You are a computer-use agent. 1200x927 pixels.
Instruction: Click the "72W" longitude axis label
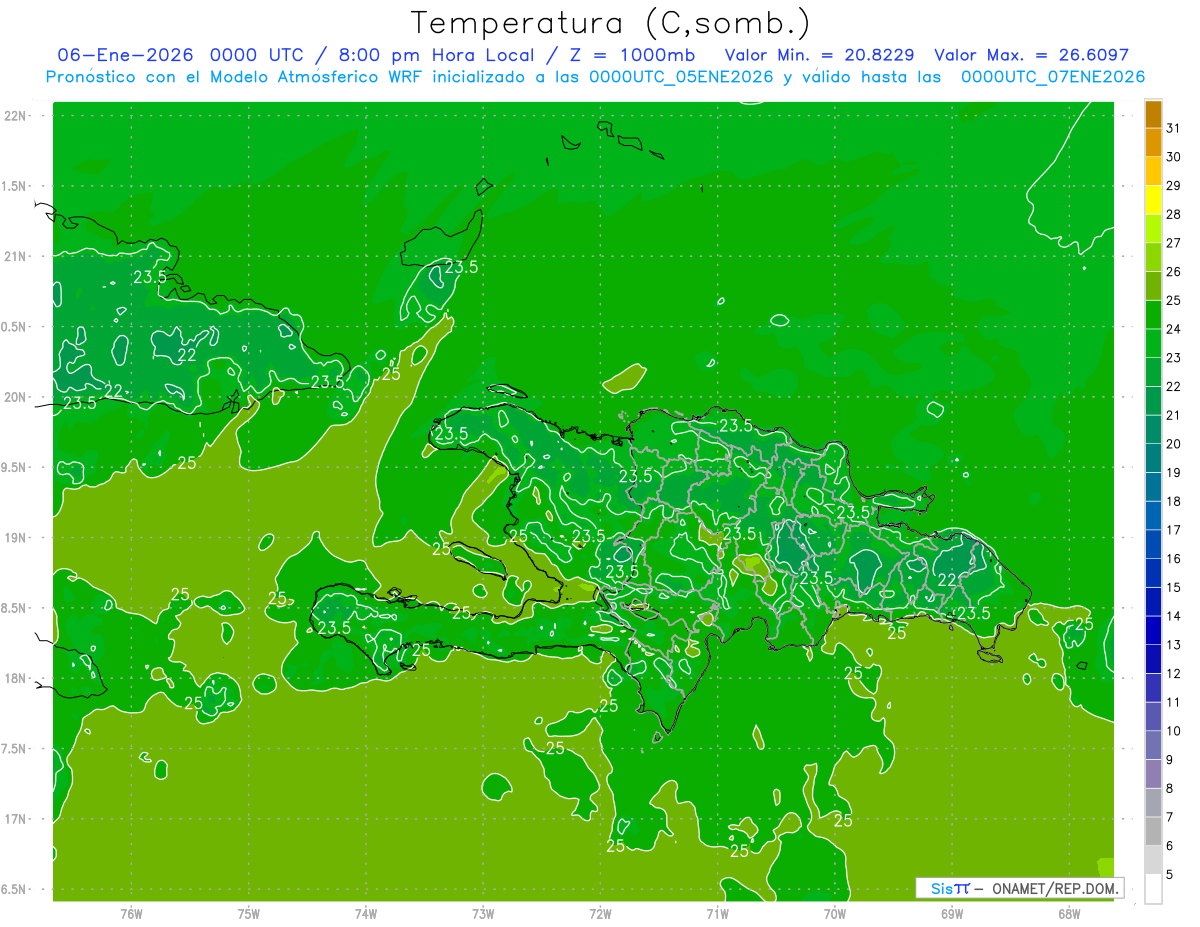600,914
